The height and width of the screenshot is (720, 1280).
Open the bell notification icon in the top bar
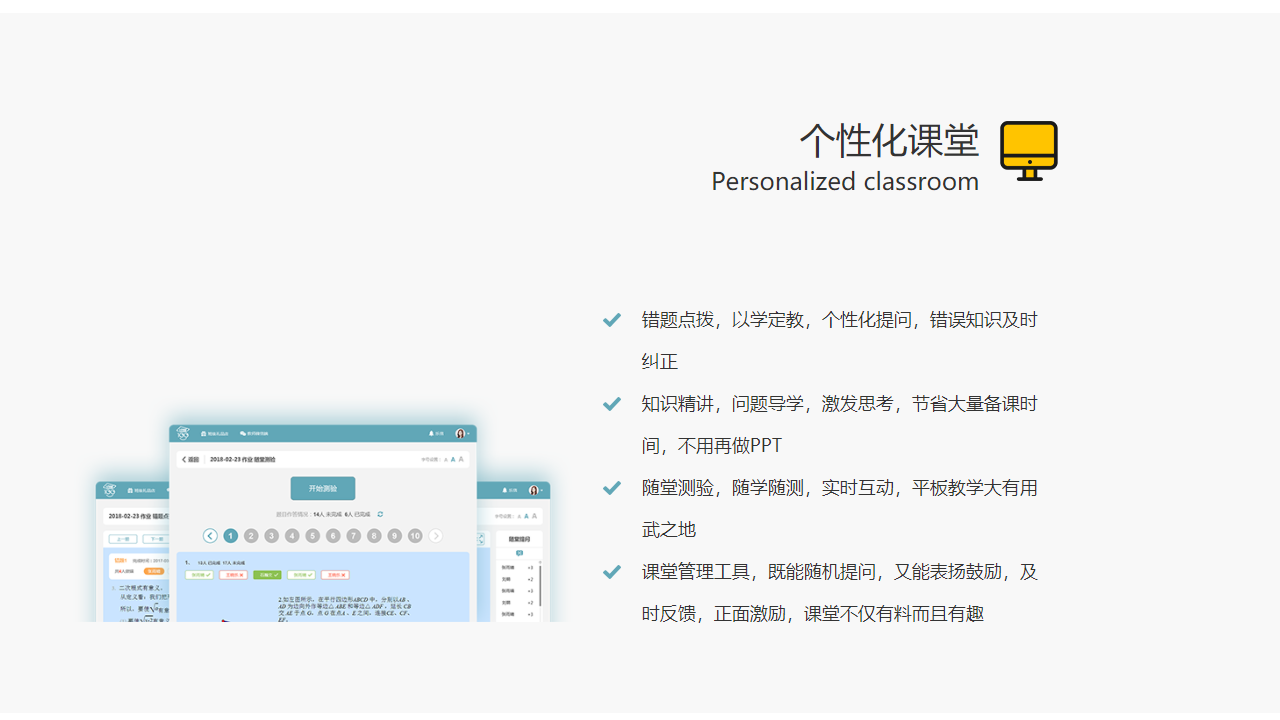(x=431, y=433)
